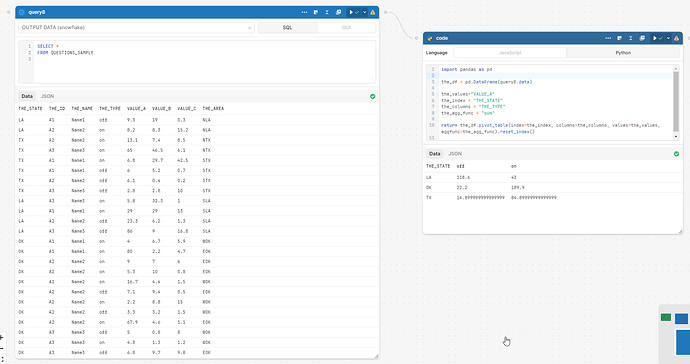Click the THE_NAME column header
The image size is (690, 364).
click(82, 109)
